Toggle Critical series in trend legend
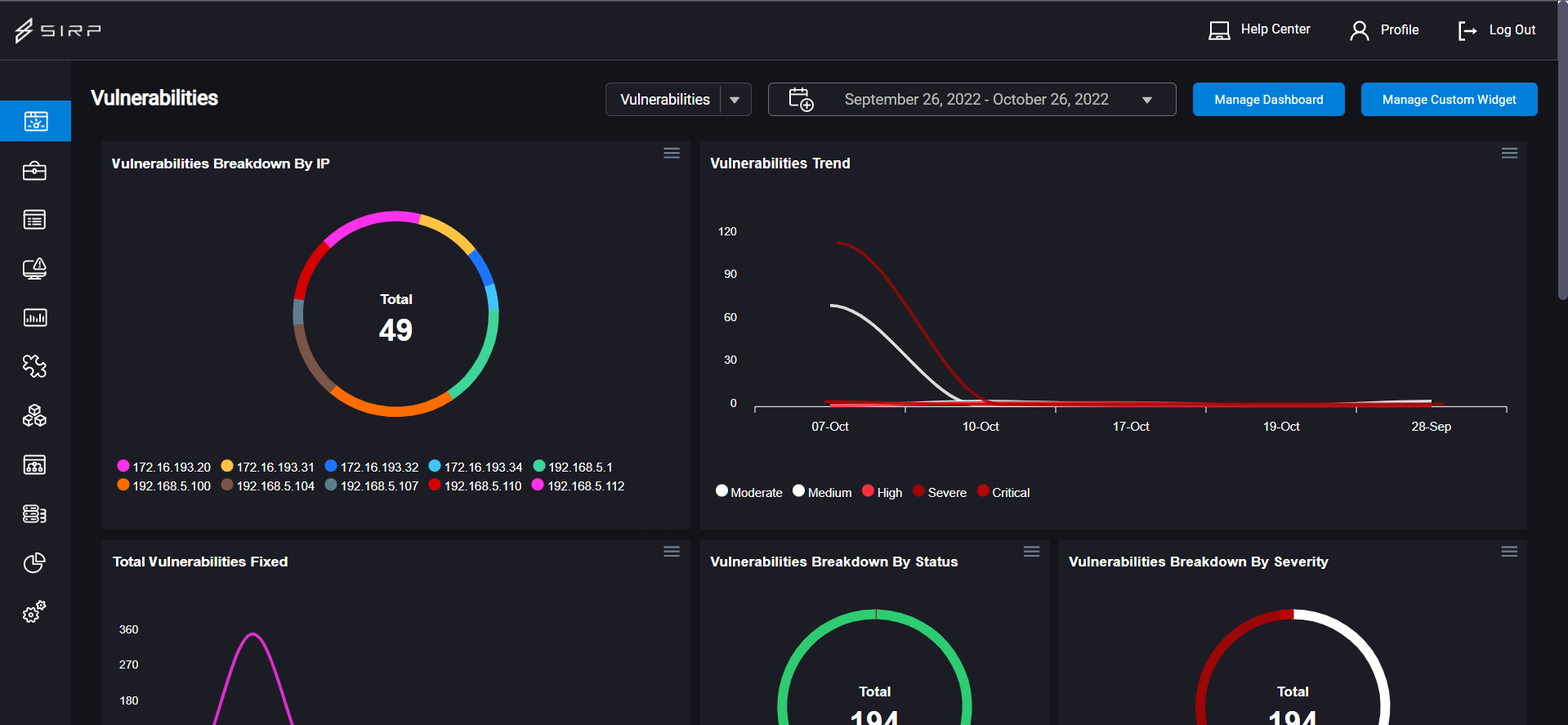Viewport: 1568px width, 725px height. [1003, 492]
